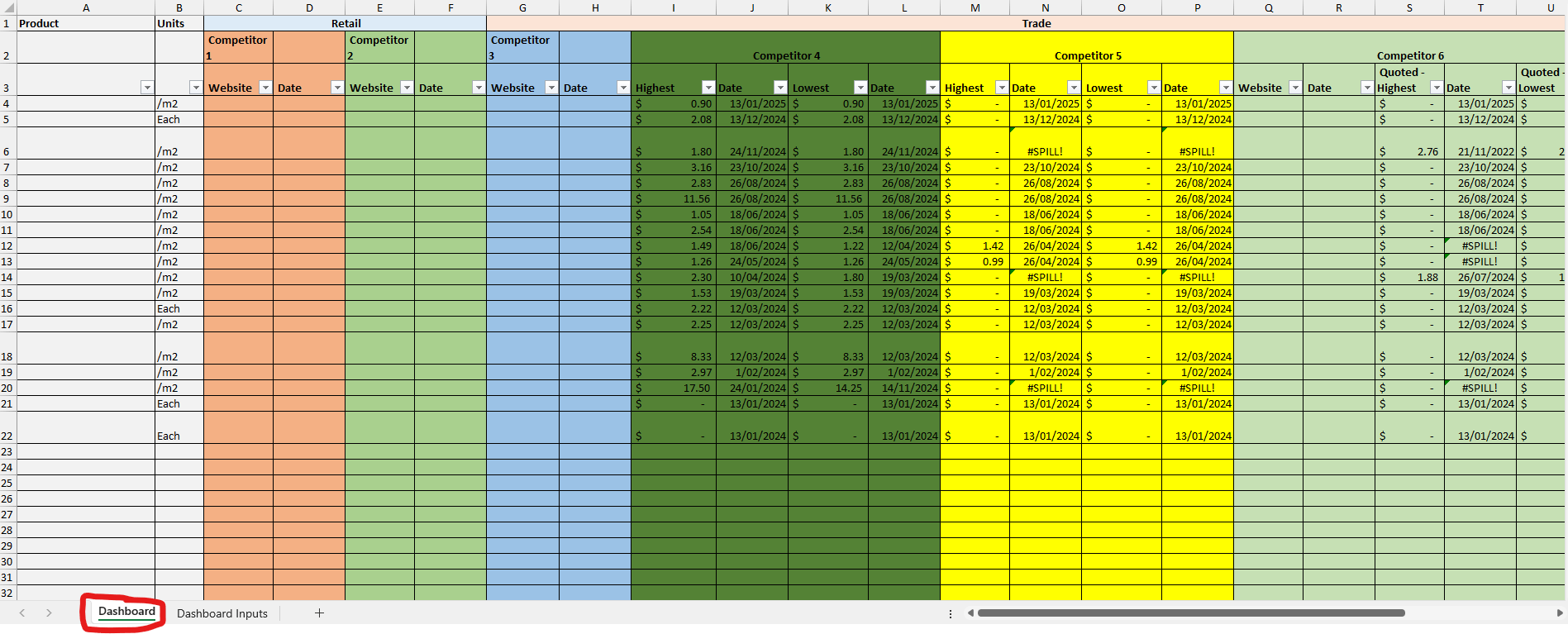Screen dimensions: 1568x634
Task: Click the Competitor 4 header cell
Action: click(x=786, y=47)
